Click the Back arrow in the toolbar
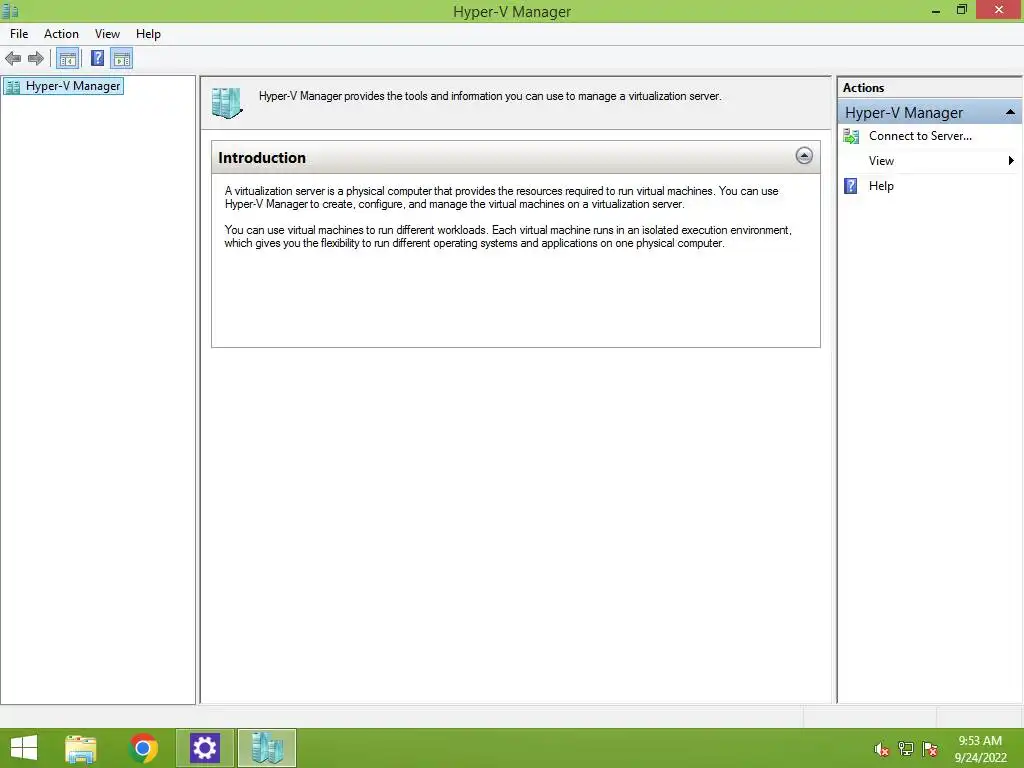The width and height of the screenshot is (1024, 768). coord(13,59)
